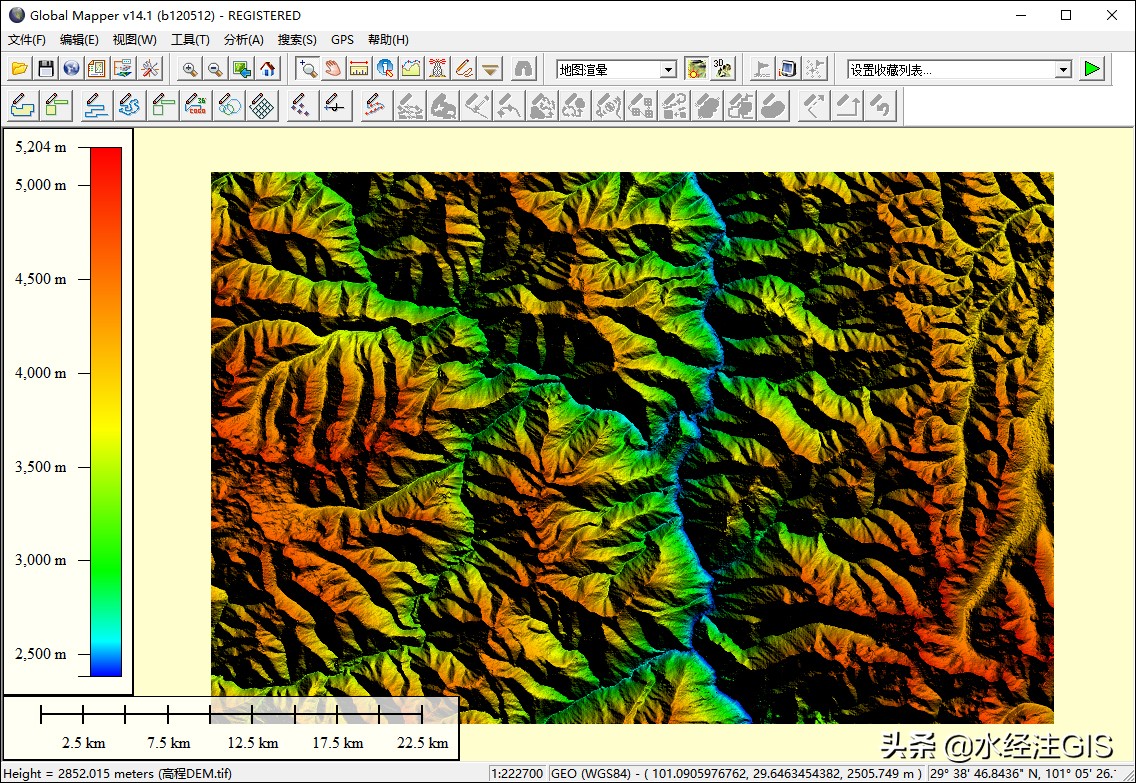Select the create rectangle area pencil tool
Screen dimensions: 1136x783
coord(57,106)
